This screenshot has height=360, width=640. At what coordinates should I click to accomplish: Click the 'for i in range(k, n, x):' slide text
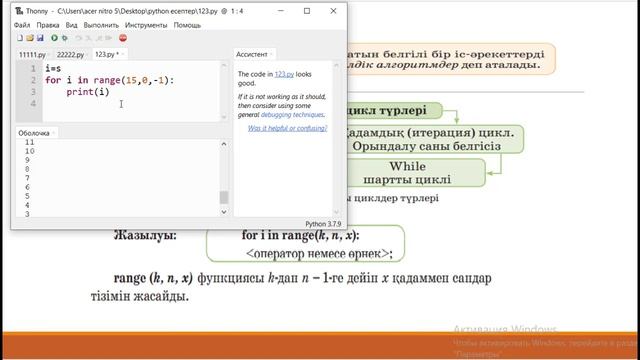click(300, 235)
